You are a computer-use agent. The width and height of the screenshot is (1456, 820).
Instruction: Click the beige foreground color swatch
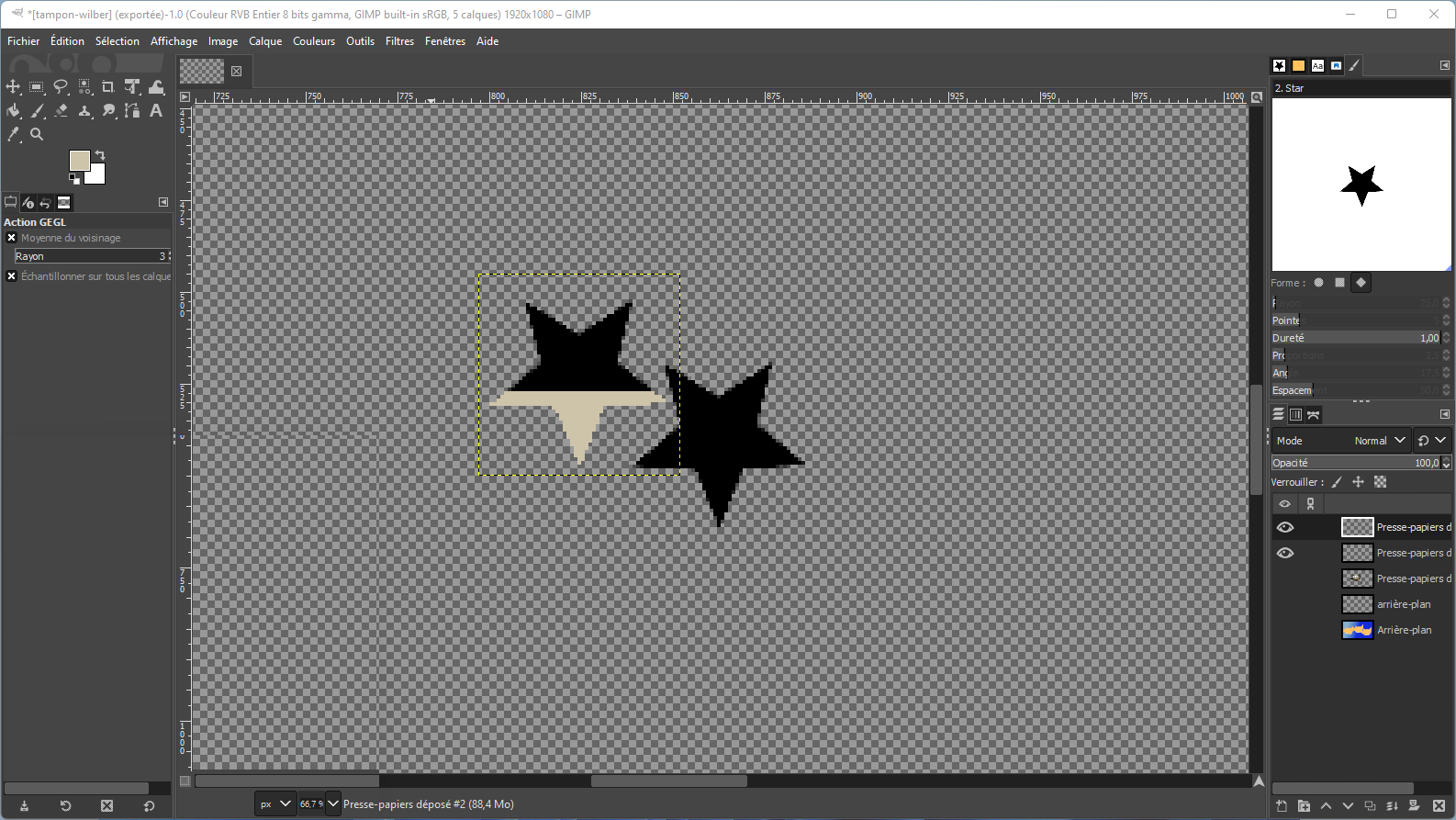coord(79,161)
